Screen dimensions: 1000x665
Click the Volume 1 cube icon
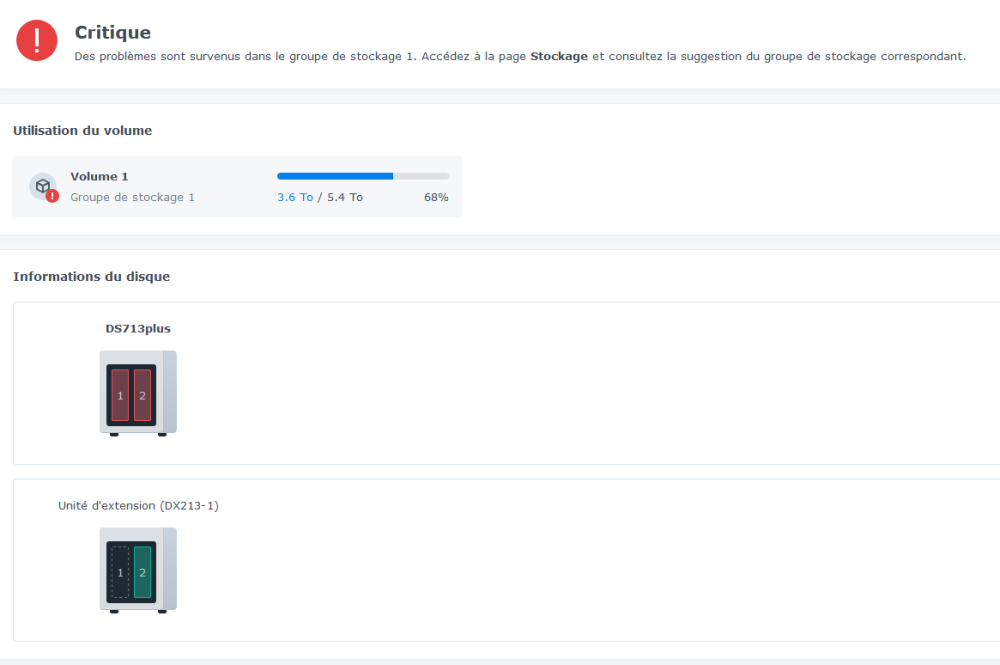[x=43, y=186]
